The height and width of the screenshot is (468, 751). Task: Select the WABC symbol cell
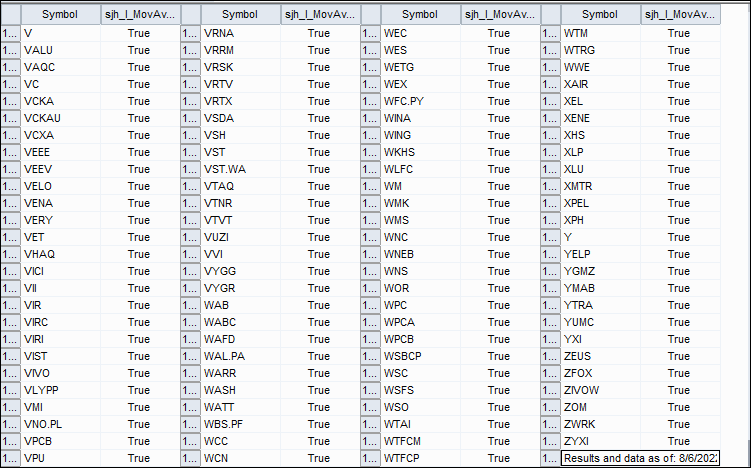click(240, 322)
